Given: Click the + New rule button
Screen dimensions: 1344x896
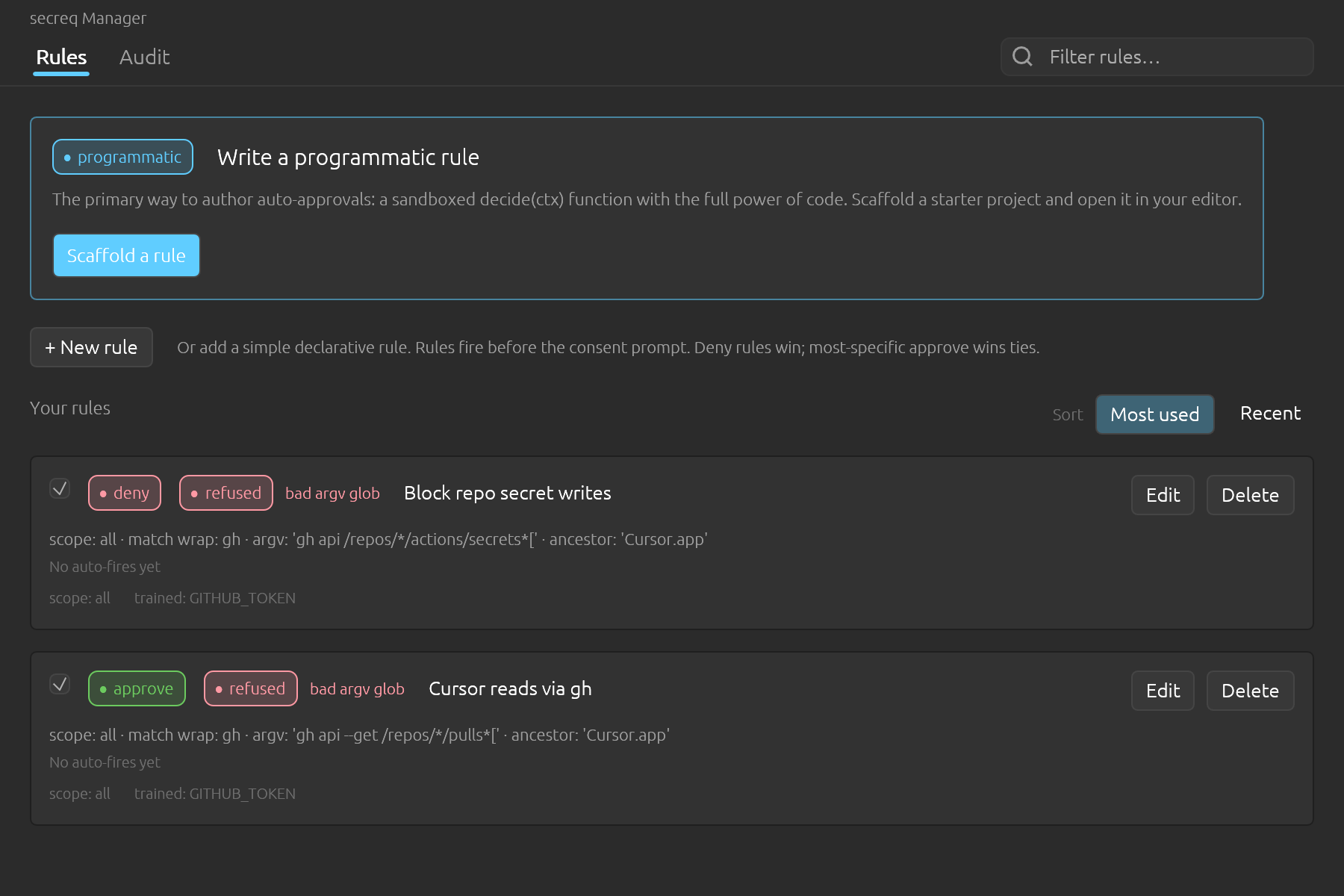Looking at the screenshot, I should pyautogui.click(x=91, y=347).
